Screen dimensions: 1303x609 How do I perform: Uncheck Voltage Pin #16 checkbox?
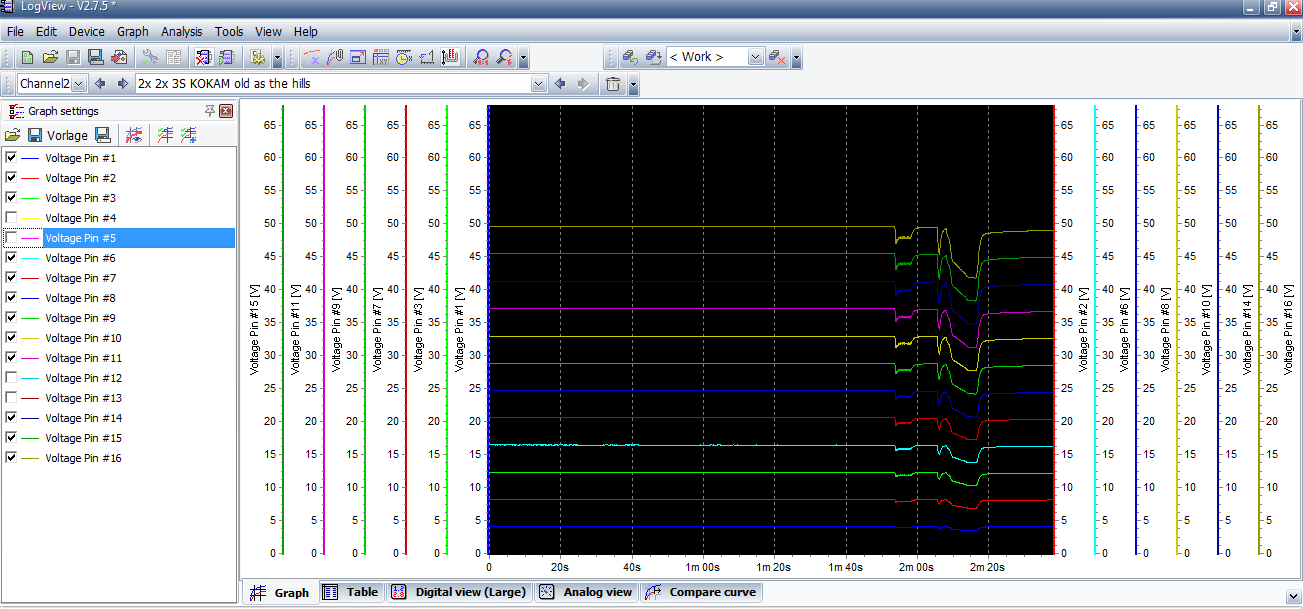point(11,458)
